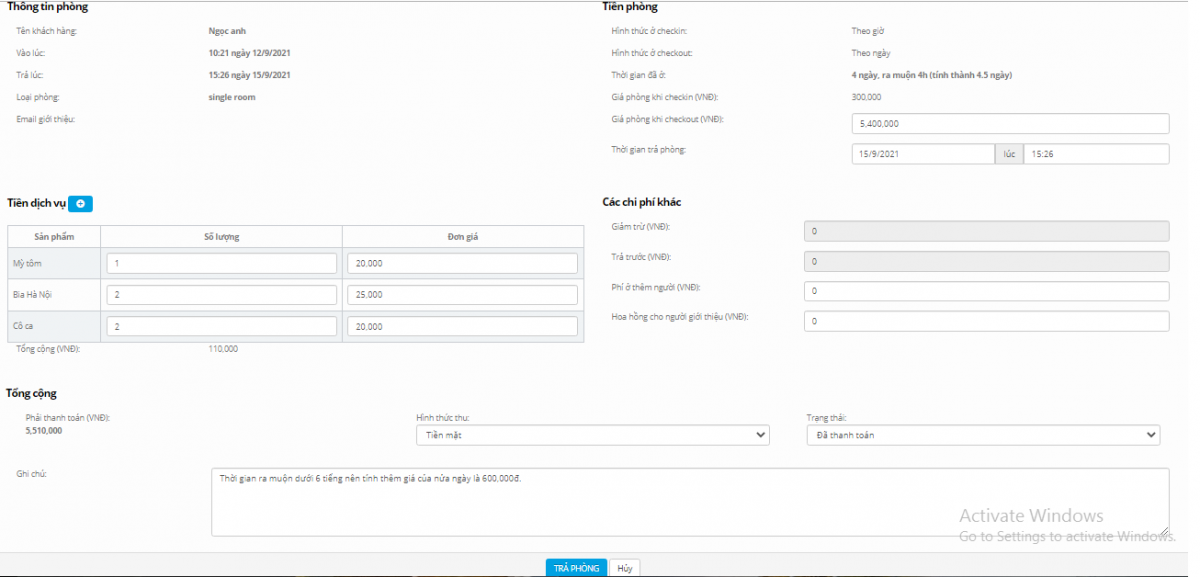Expand the Trạng thái dropdown
Image resolution: width=1200 pixels, height=577 pixels.
coord(982,435)
